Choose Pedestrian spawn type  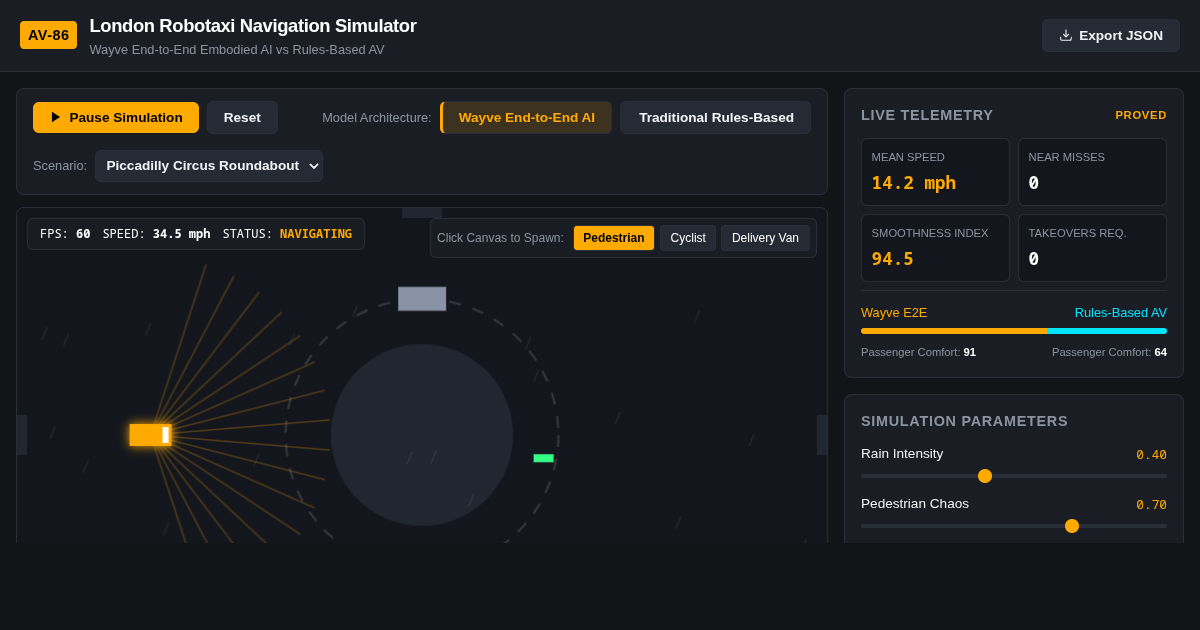(x=614, y=238)
